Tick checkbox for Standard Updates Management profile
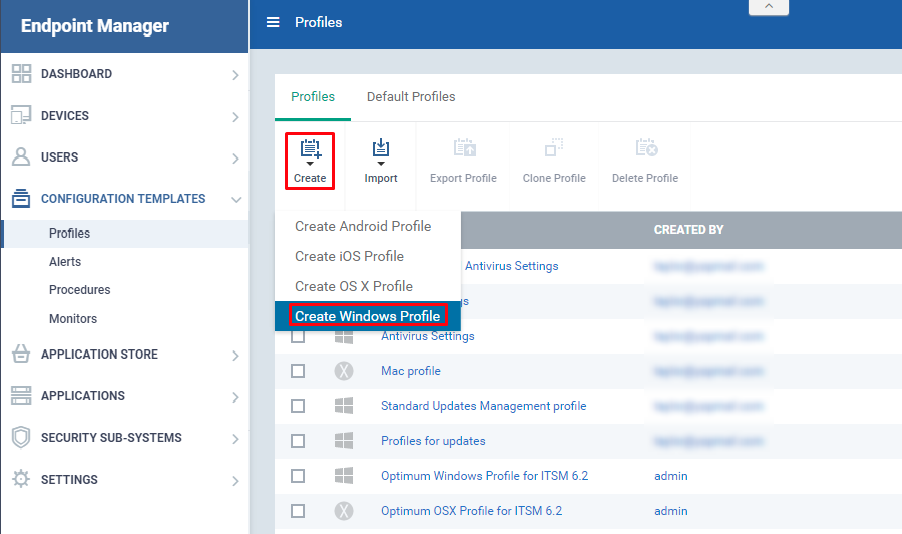This screenshot has height=534, width=902. point(298,406)
